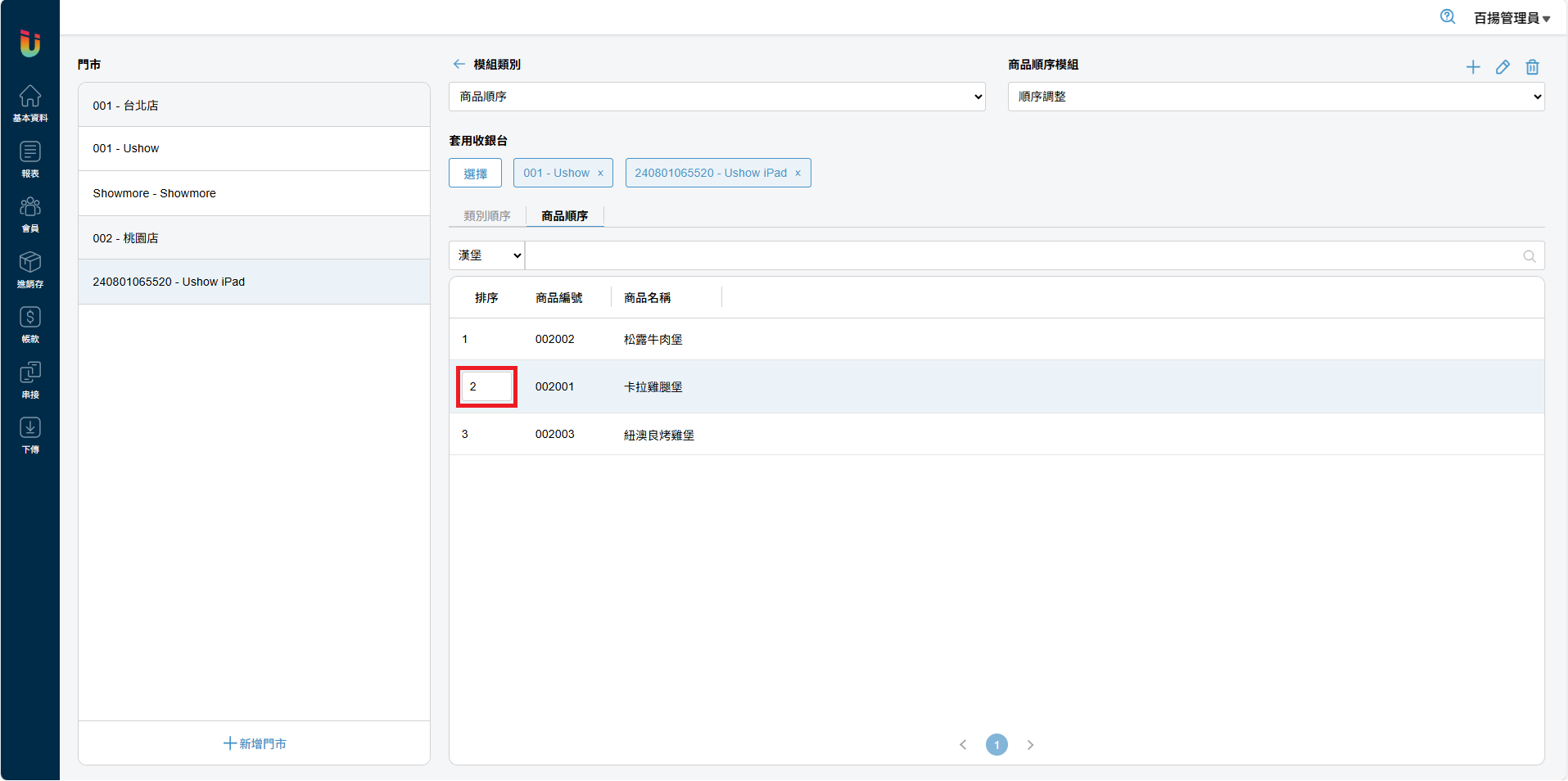The image size is (1568, 781).
Task: Click the trash delete module icon
Action: [1532, 67]
